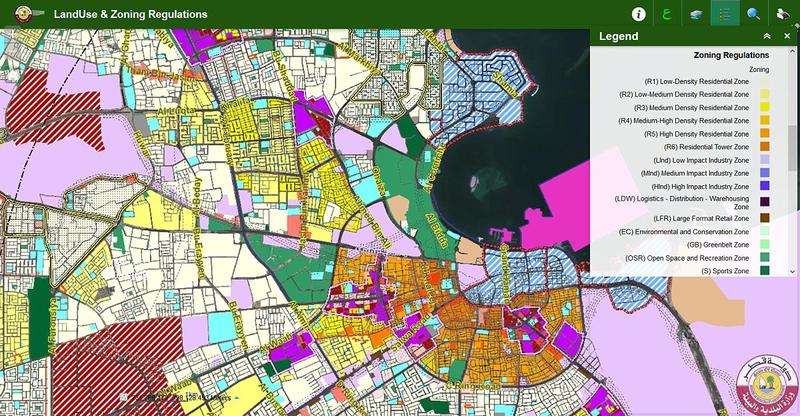The image size is (800, 416).
Task: Close the Legend panel
Action: pos(787,37)
